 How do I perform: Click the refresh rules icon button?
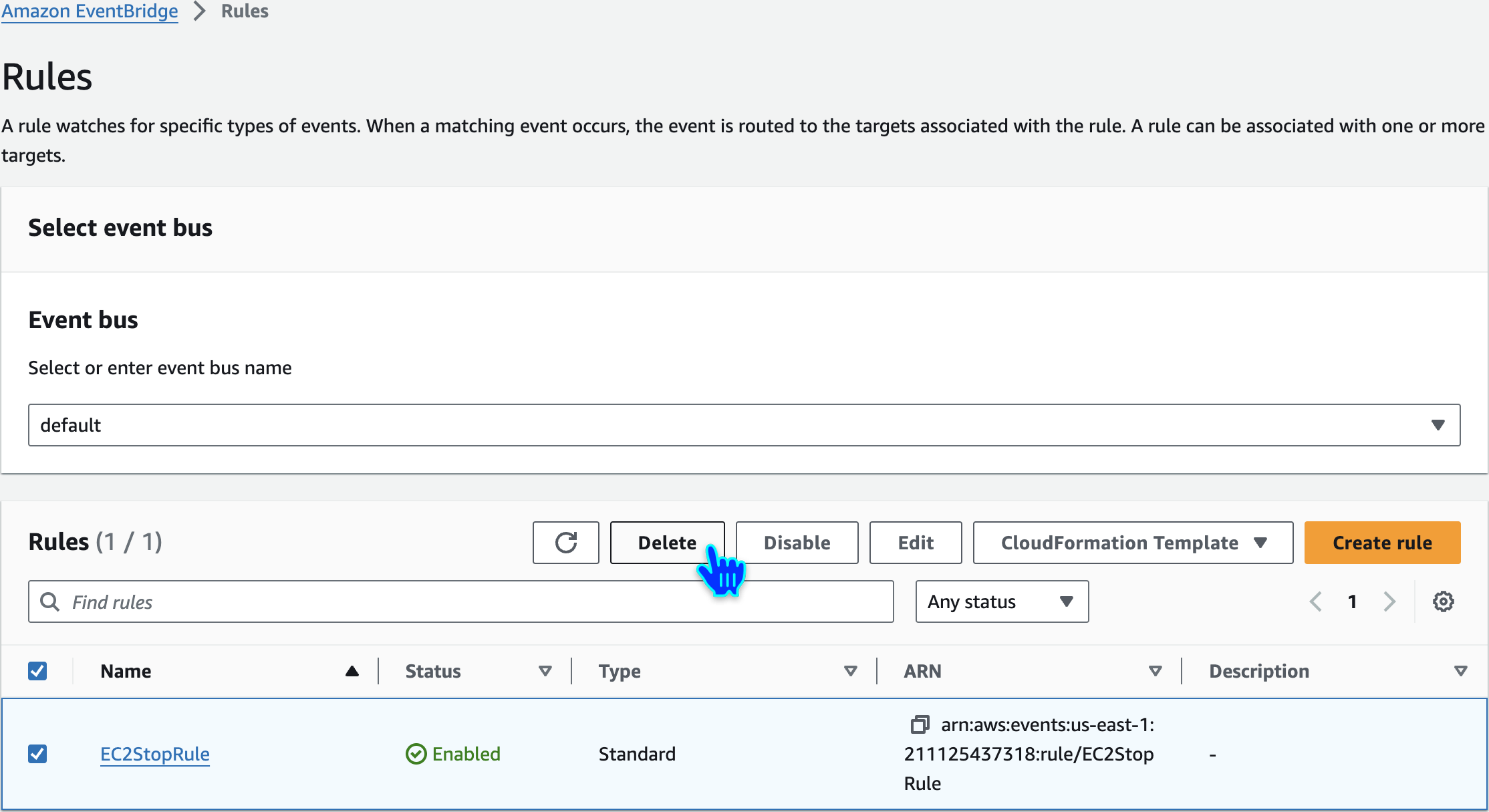[565, 543]
